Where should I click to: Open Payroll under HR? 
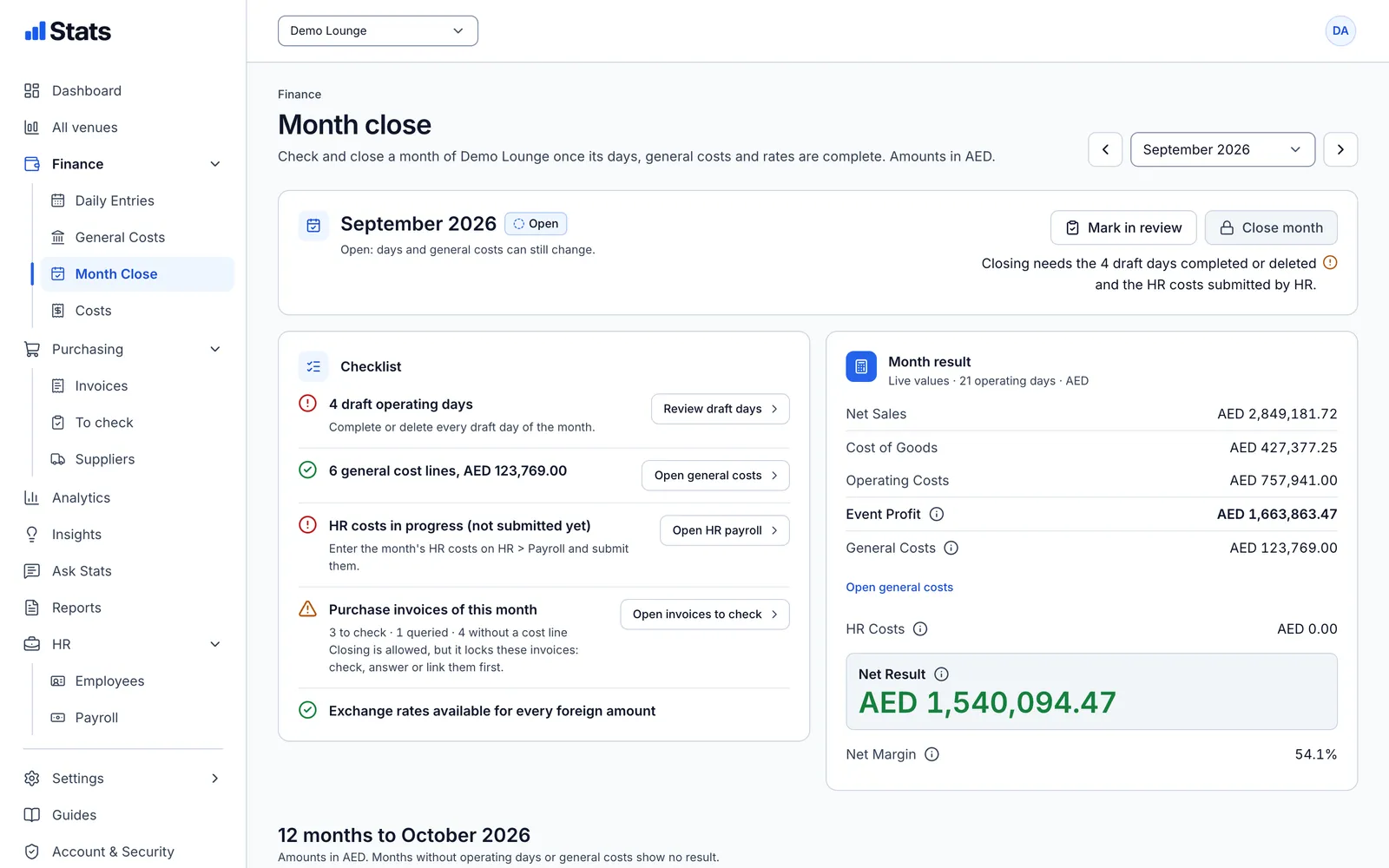137,718
